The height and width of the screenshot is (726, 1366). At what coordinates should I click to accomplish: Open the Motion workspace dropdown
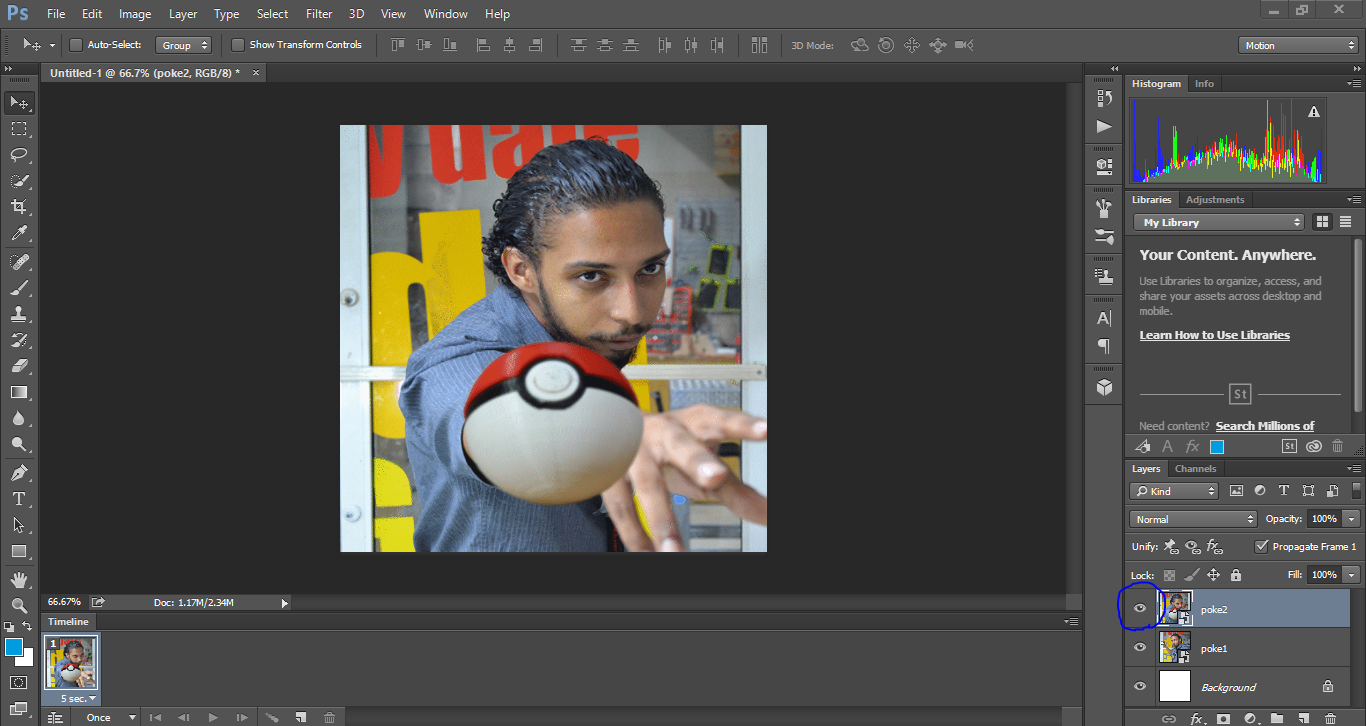click(x=1297, y=45)
